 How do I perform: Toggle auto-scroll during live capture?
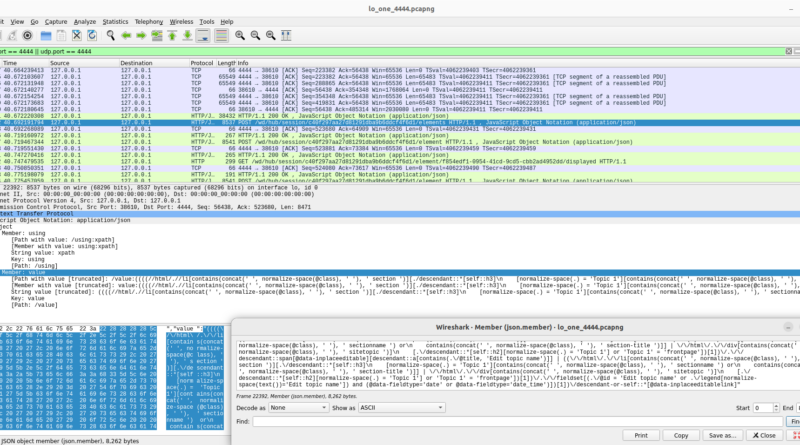[x=203, y=35]
